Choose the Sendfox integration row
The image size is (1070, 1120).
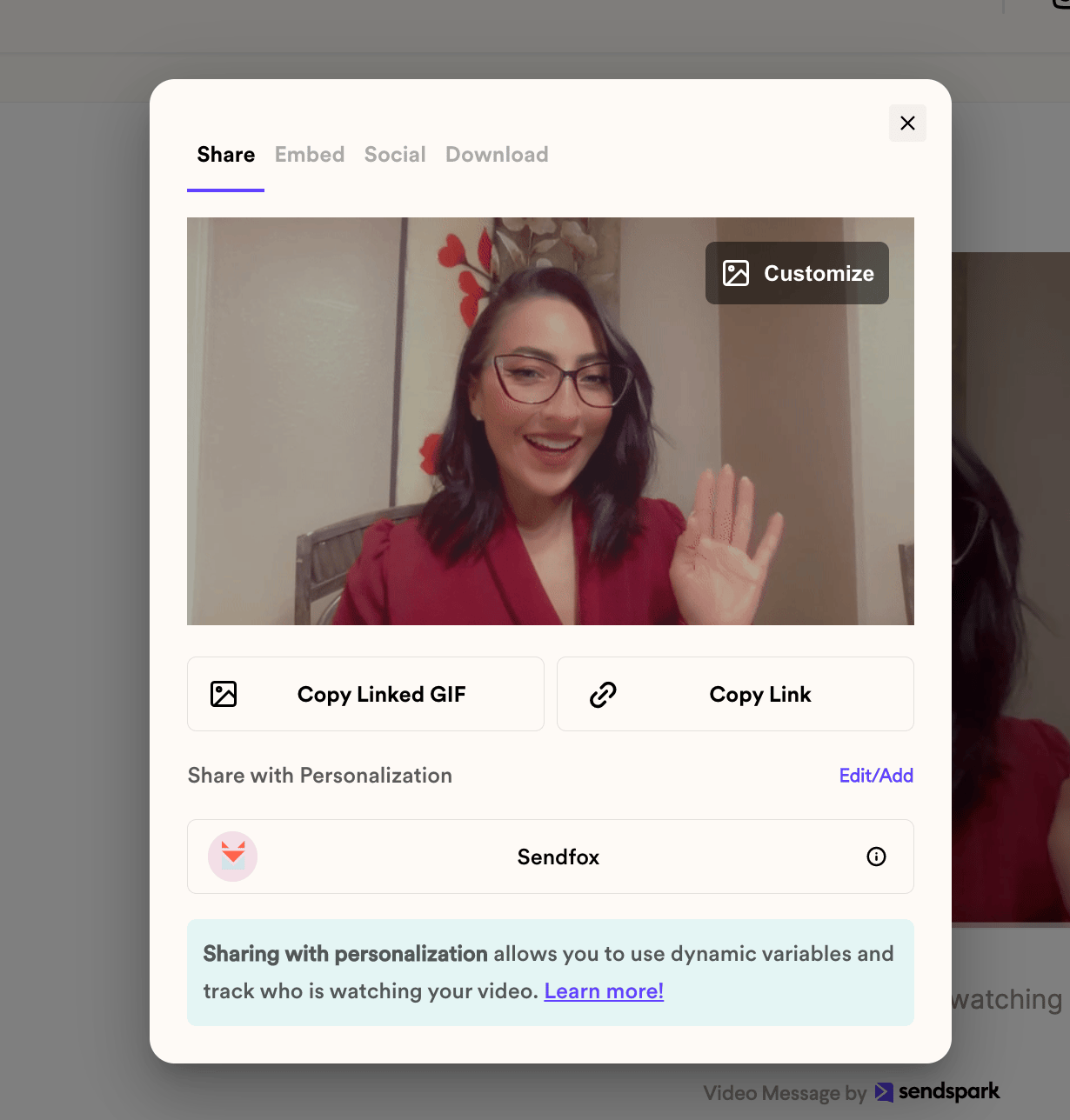tap(551, 857)
